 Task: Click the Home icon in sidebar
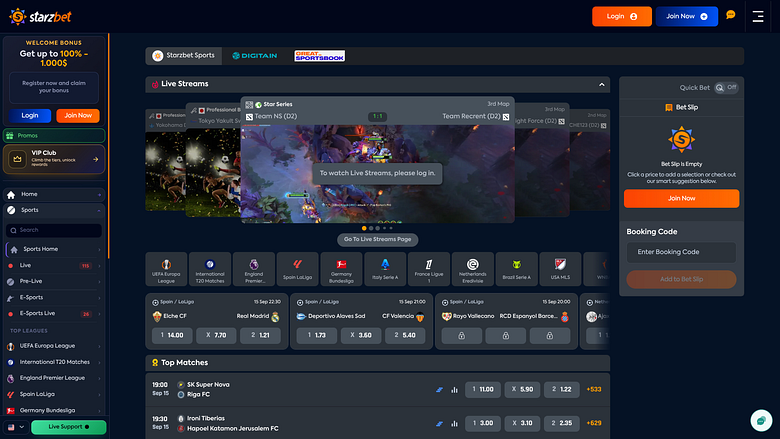(11, 194)
